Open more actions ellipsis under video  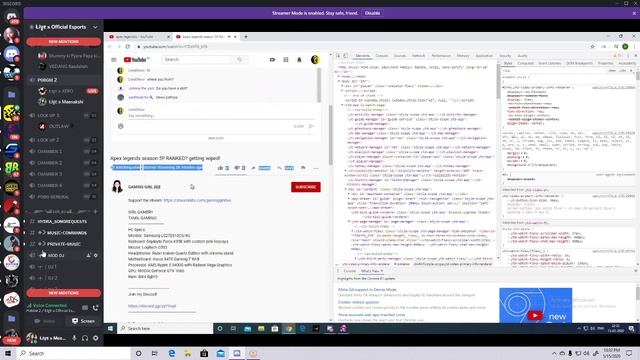point(316,168)
